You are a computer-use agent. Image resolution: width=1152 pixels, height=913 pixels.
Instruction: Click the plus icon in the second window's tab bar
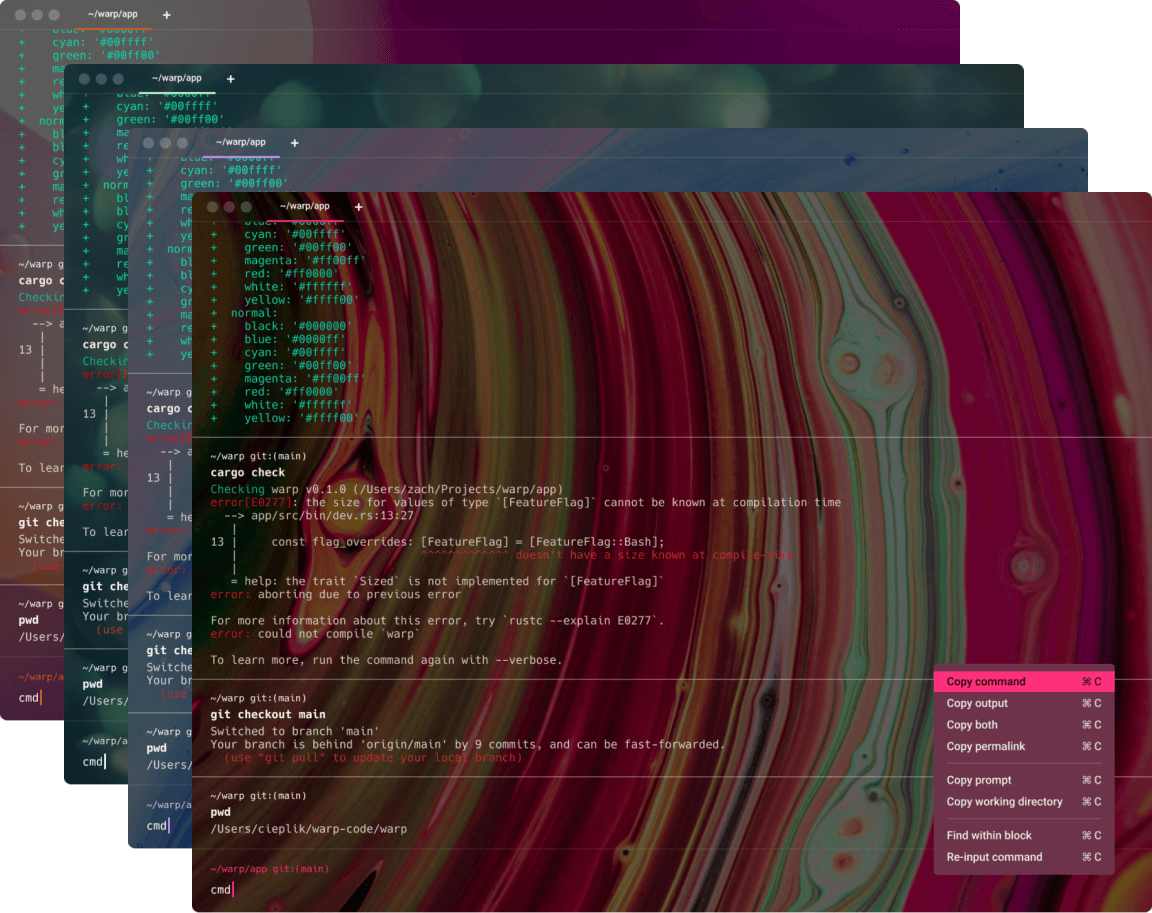point(230,78)
